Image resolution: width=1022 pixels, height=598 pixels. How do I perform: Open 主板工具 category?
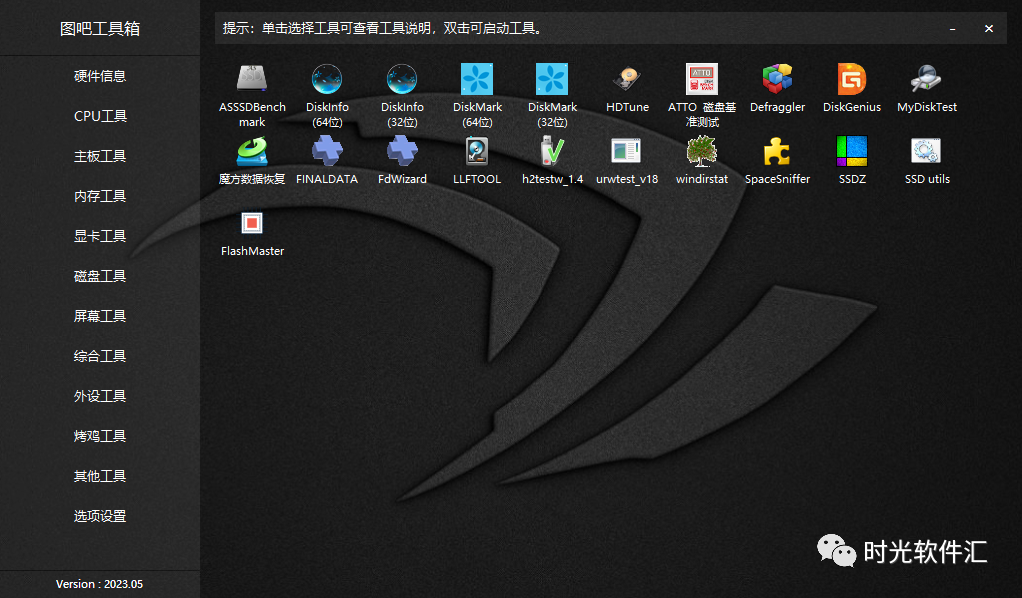pos(100,156)
